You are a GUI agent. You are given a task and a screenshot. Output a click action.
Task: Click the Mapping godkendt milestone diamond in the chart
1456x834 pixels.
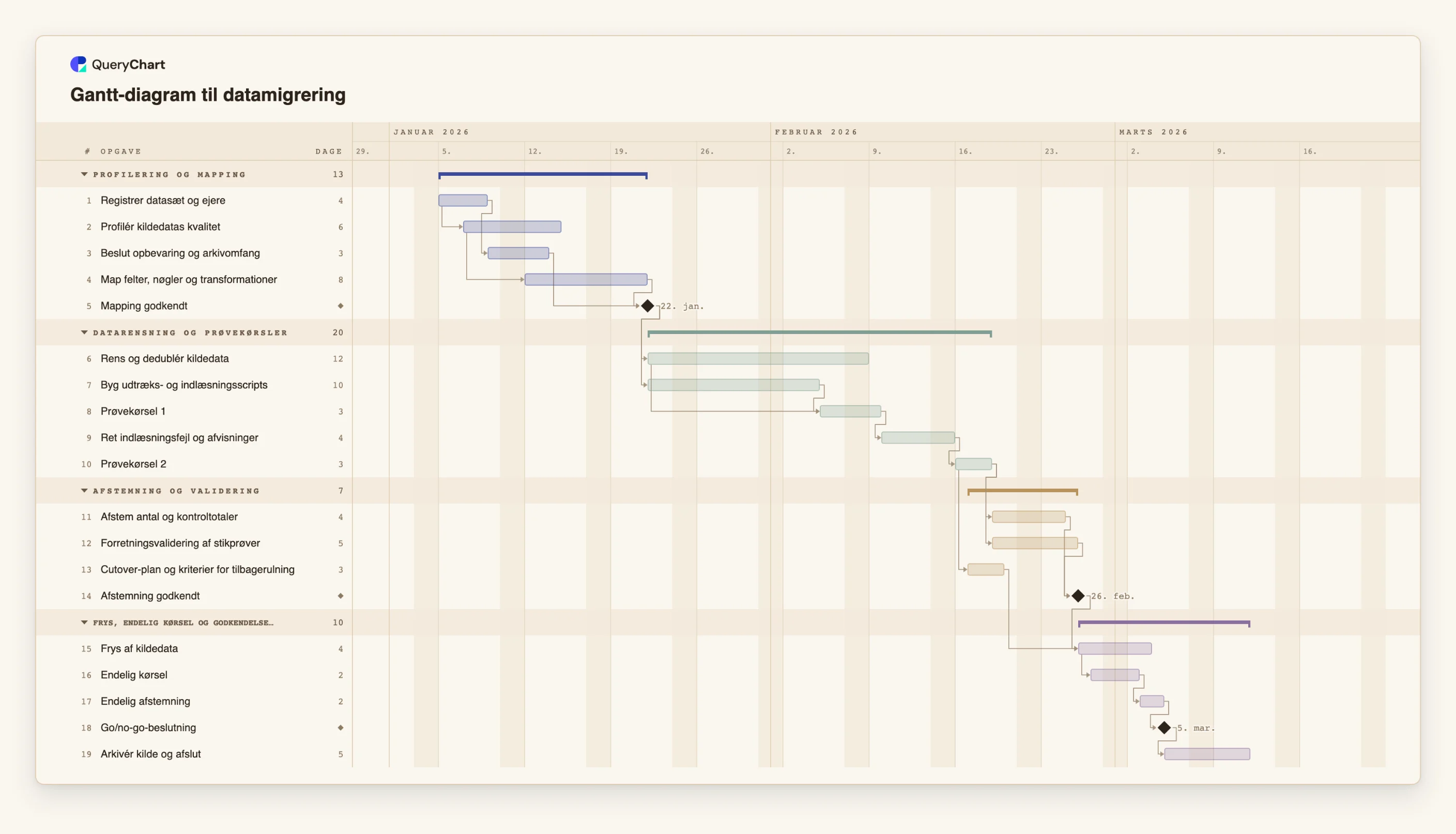(648, 306)
